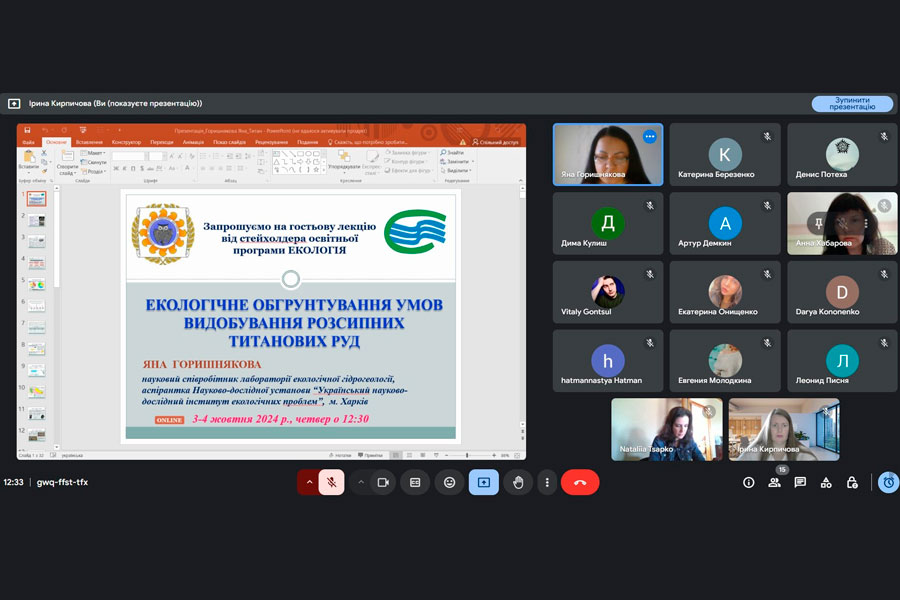Click the font name combo box

tap(129, 156)
